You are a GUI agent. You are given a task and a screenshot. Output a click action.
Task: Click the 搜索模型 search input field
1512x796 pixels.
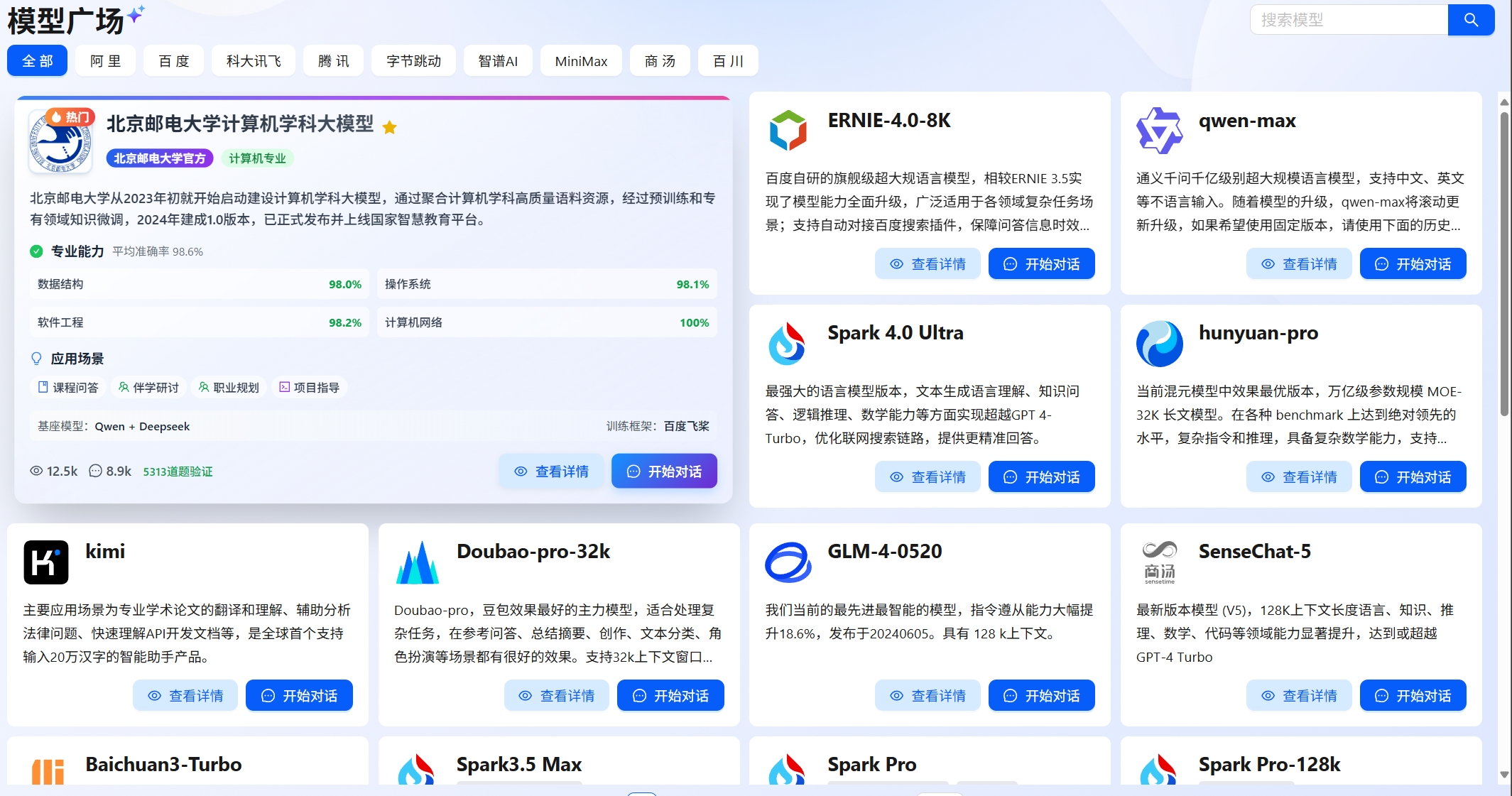tap(1348, 20)
